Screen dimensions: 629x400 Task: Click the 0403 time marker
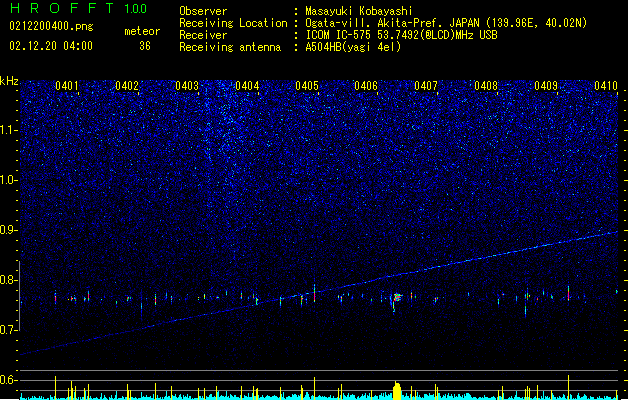click(x=187, y=86)
